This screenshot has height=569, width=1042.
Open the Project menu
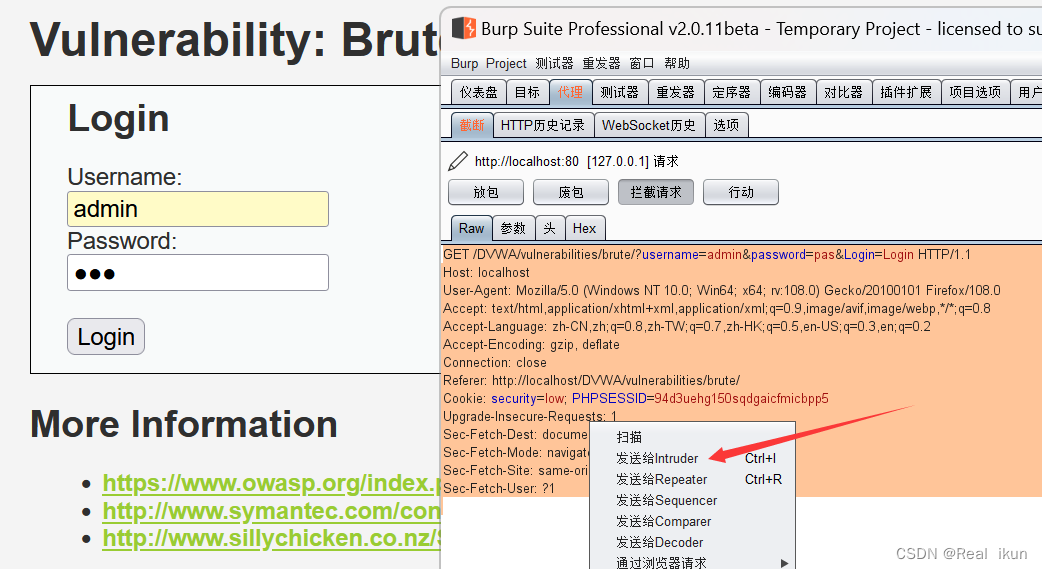pos(506,63)
